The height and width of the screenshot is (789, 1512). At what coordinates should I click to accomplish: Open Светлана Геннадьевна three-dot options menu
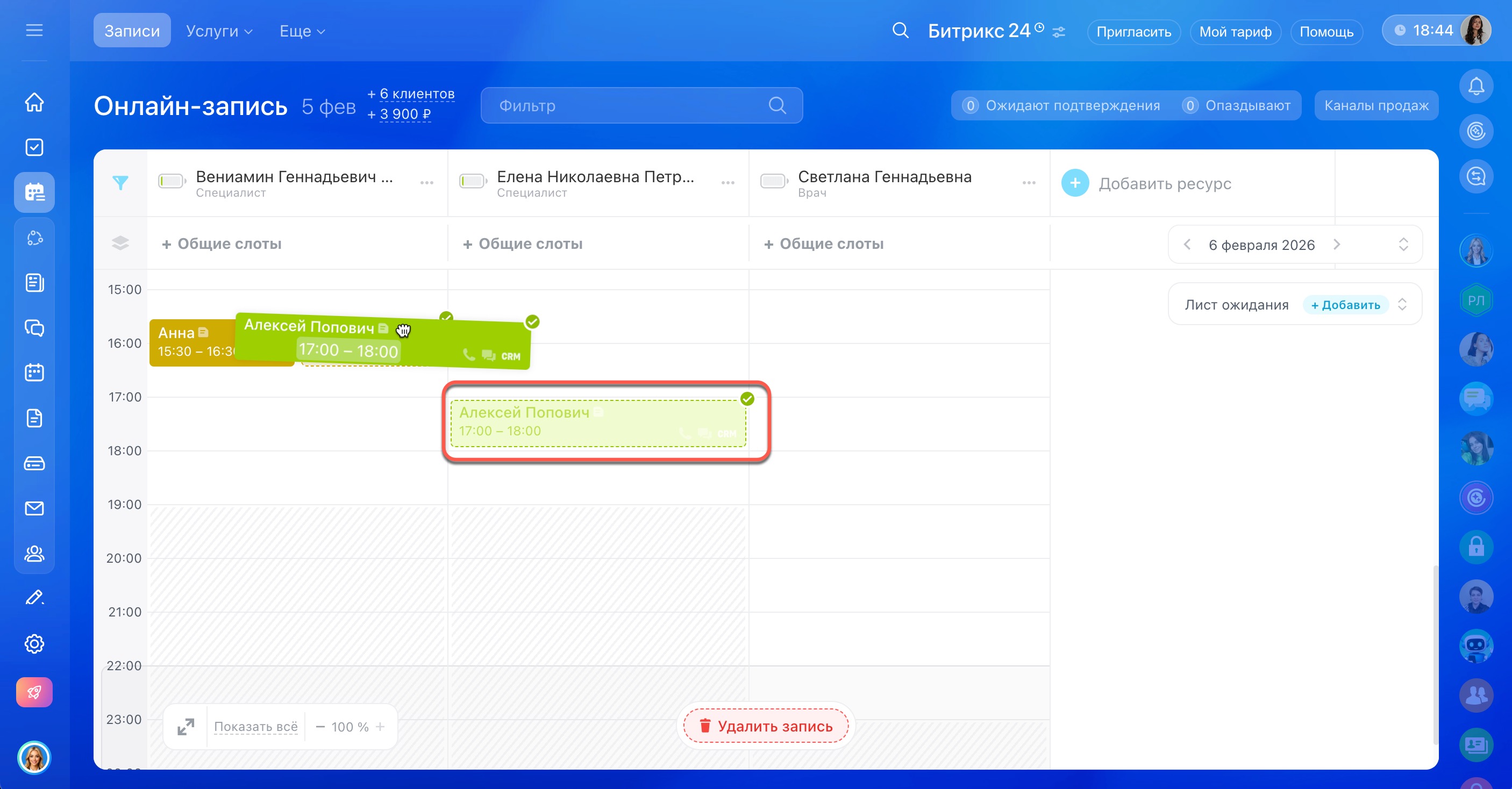coord(1029,183)
